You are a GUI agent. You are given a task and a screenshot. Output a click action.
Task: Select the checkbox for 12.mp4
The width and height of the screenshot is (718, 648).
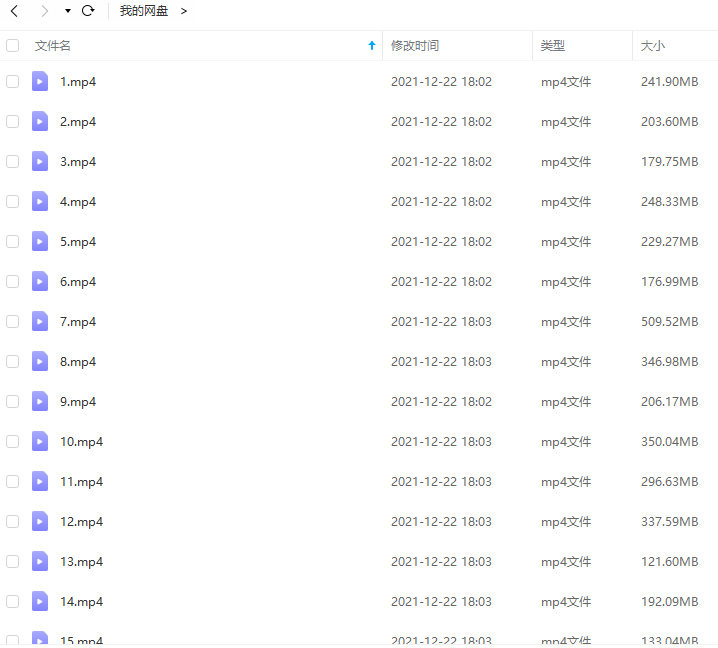pyautogui.click(x=12, y=521)
